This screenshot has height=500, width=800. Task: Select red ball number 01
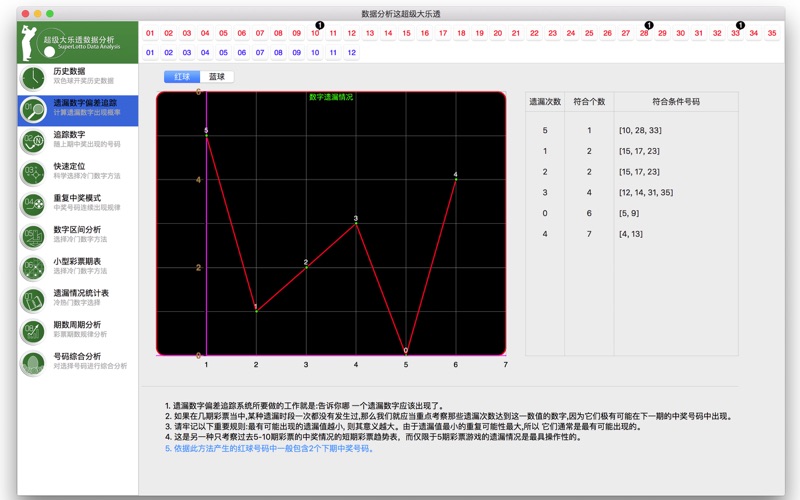(x=150, y=33)
